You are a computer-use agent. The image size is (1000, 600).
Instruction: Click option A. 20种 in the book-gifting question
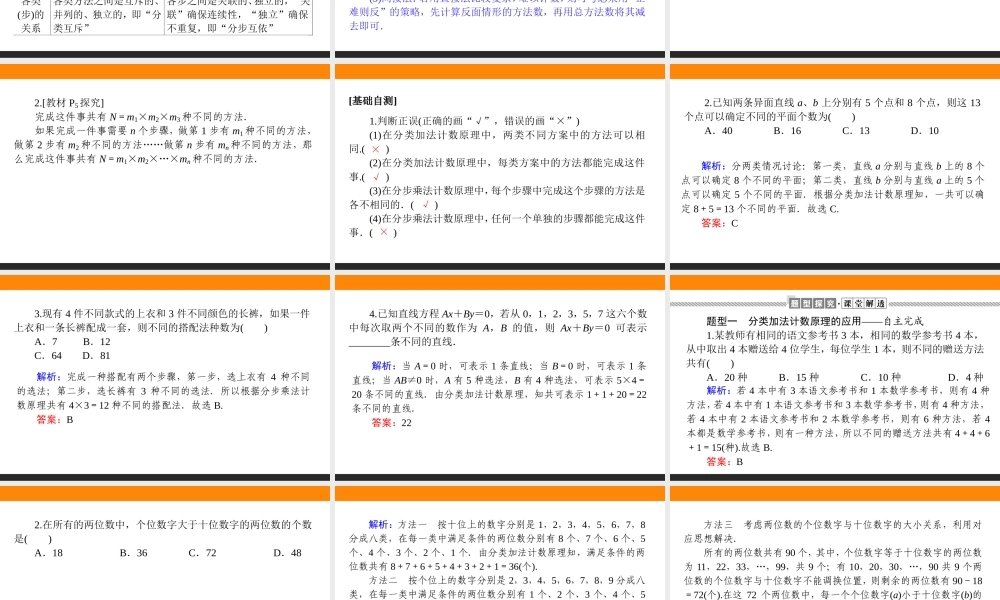tap(727, 377)
